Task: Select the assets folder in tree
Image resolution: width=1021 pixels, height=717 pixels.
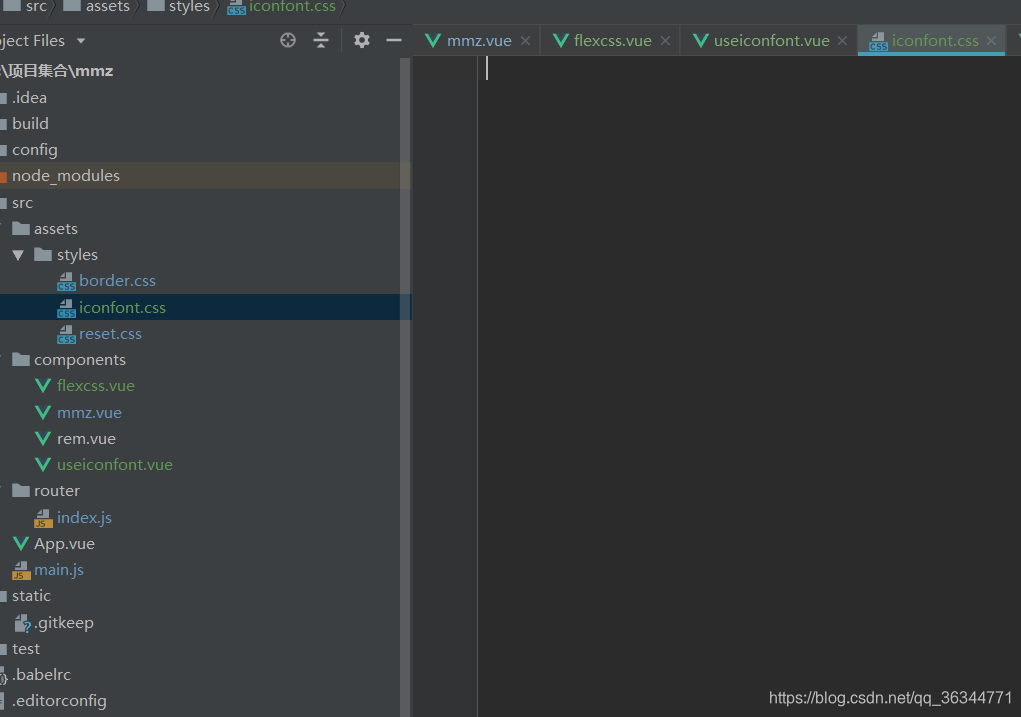Action: coord(55,229)
